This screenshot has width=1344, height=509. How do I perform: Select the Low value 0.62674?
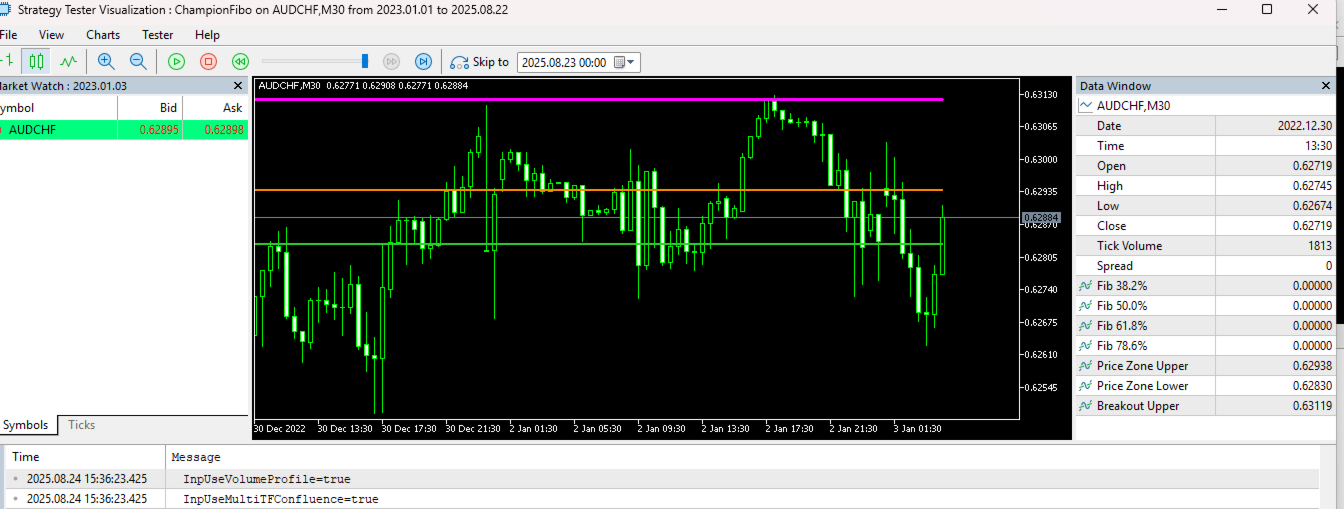(x=1312, y=206)
